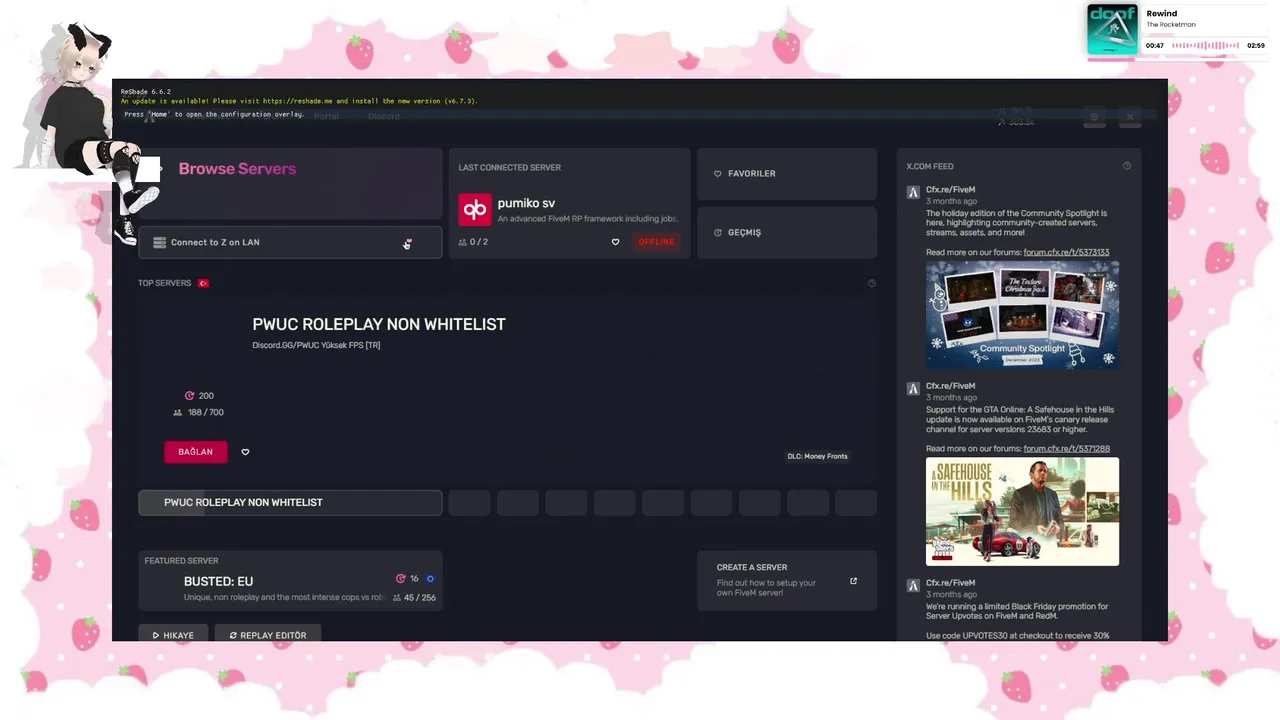Click the upvote icon beside 200
This screenshot has height=720, width=1280.
tap(190, 396)
